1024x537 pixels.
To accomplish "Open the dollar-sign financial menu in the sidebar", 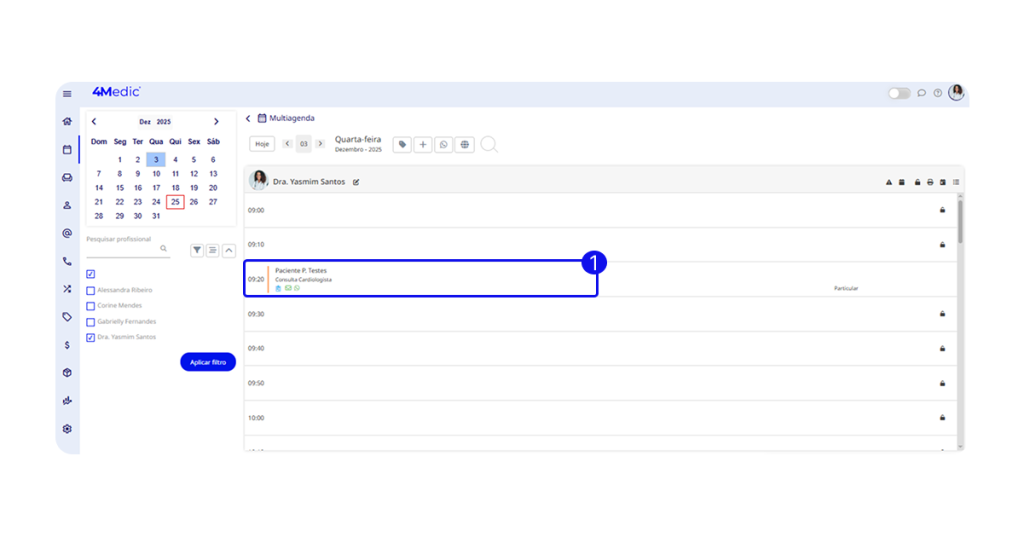I will [x=67, y=345].
